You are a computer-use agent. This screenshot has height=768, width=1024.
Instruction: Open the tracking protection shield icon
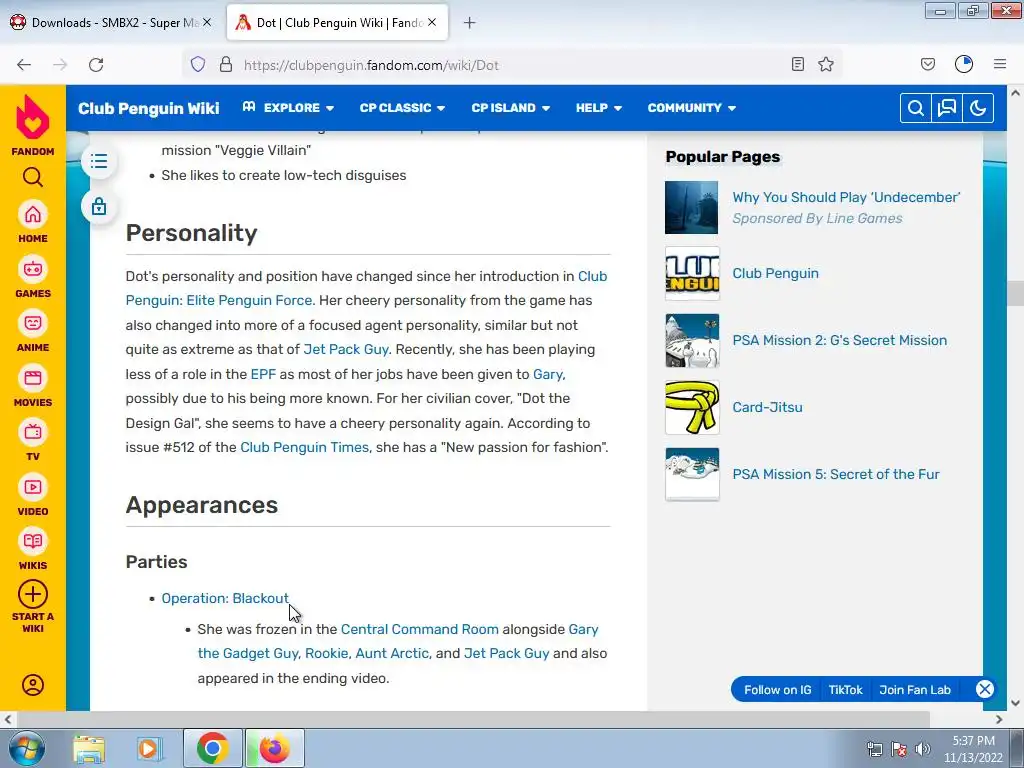pyautogui.click(x=198, y=65)
